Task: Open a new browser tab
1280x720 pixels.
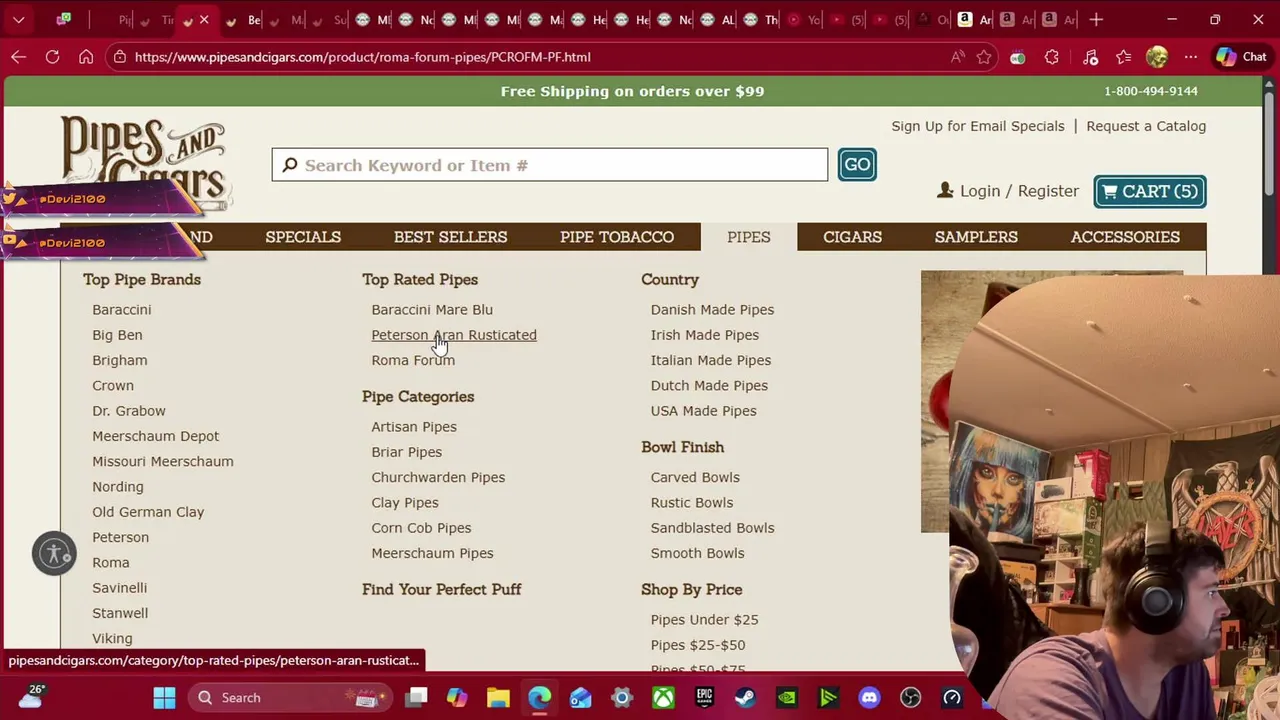Action: tap(1096, 19)
